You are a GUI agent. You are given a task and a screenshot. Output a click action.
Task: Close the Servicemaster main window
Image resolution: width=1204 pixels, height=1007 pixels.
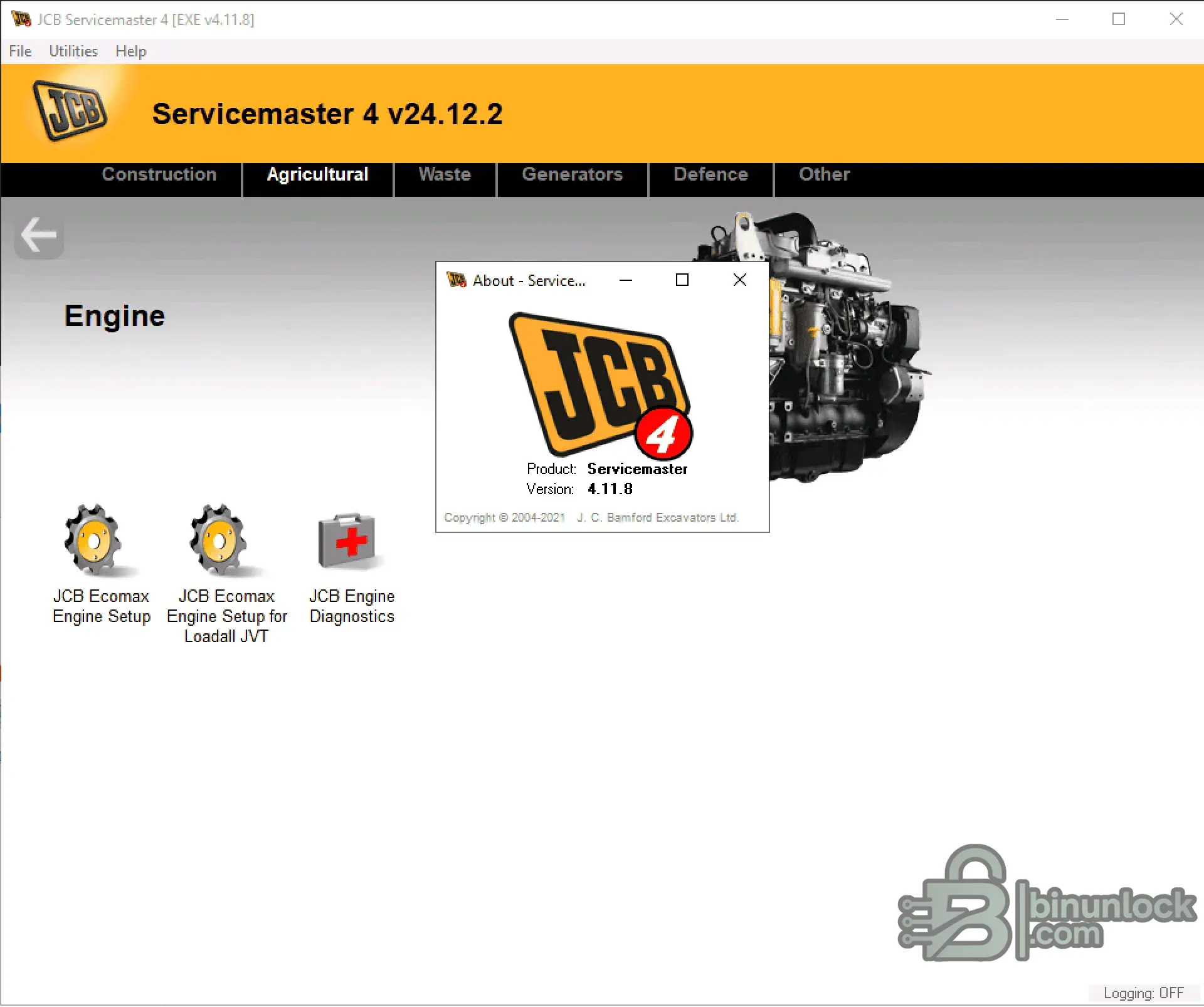[1176, 19]
